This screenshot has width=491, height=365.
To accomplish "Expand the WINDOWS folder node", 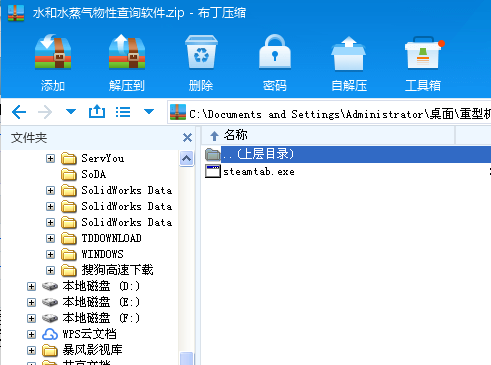I will tap(50, 254).
